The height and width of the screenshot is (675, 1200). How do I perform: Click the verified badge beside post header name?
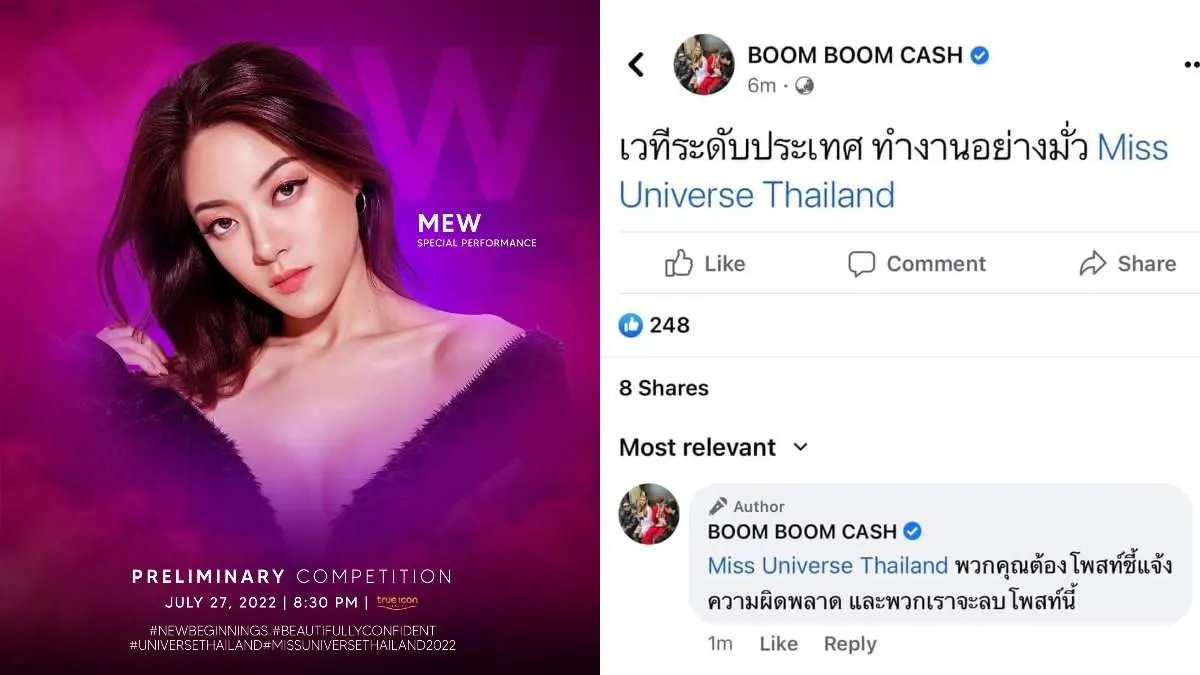[x=980, y=55]
